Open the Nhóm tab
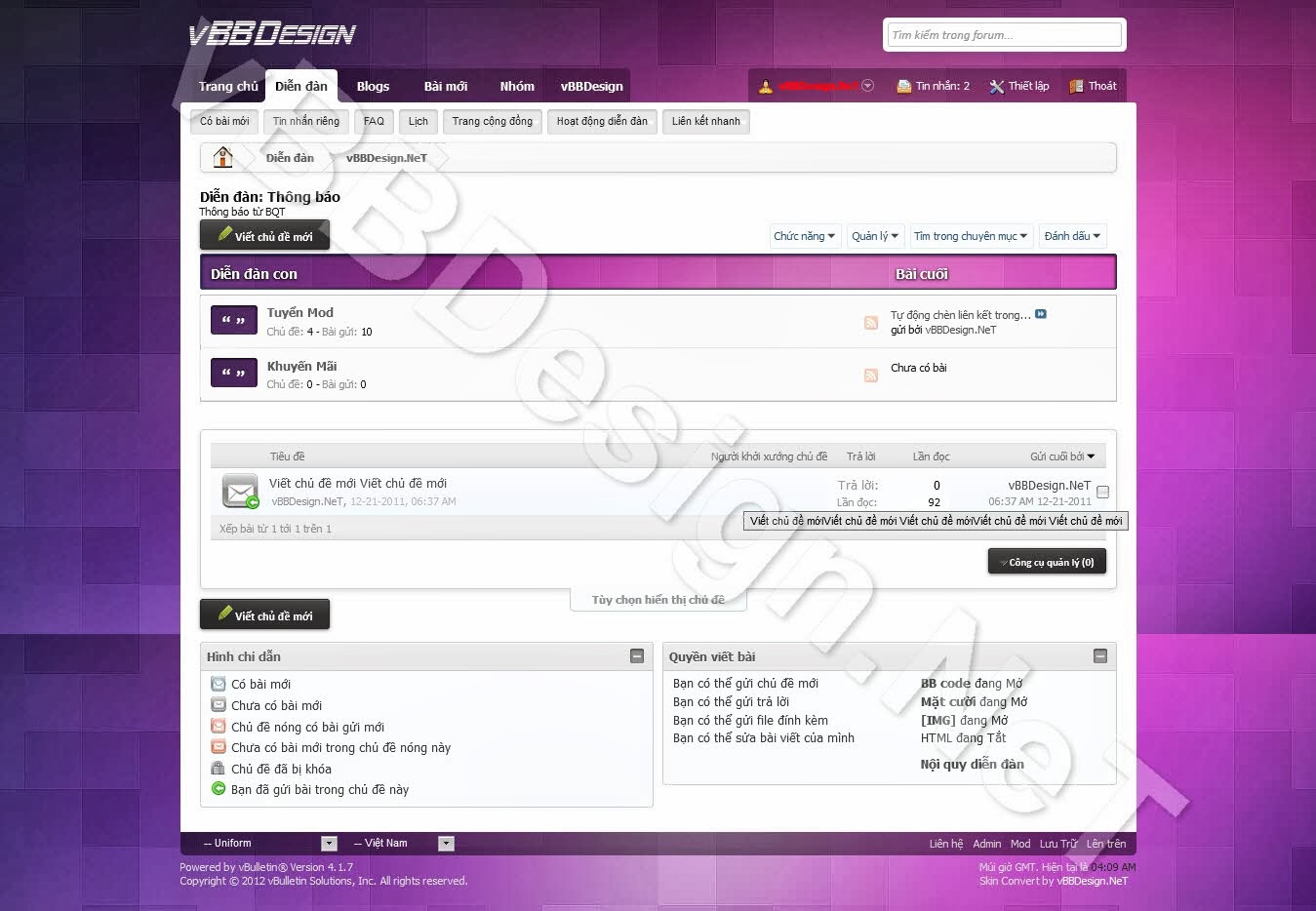 pos(517,86)
